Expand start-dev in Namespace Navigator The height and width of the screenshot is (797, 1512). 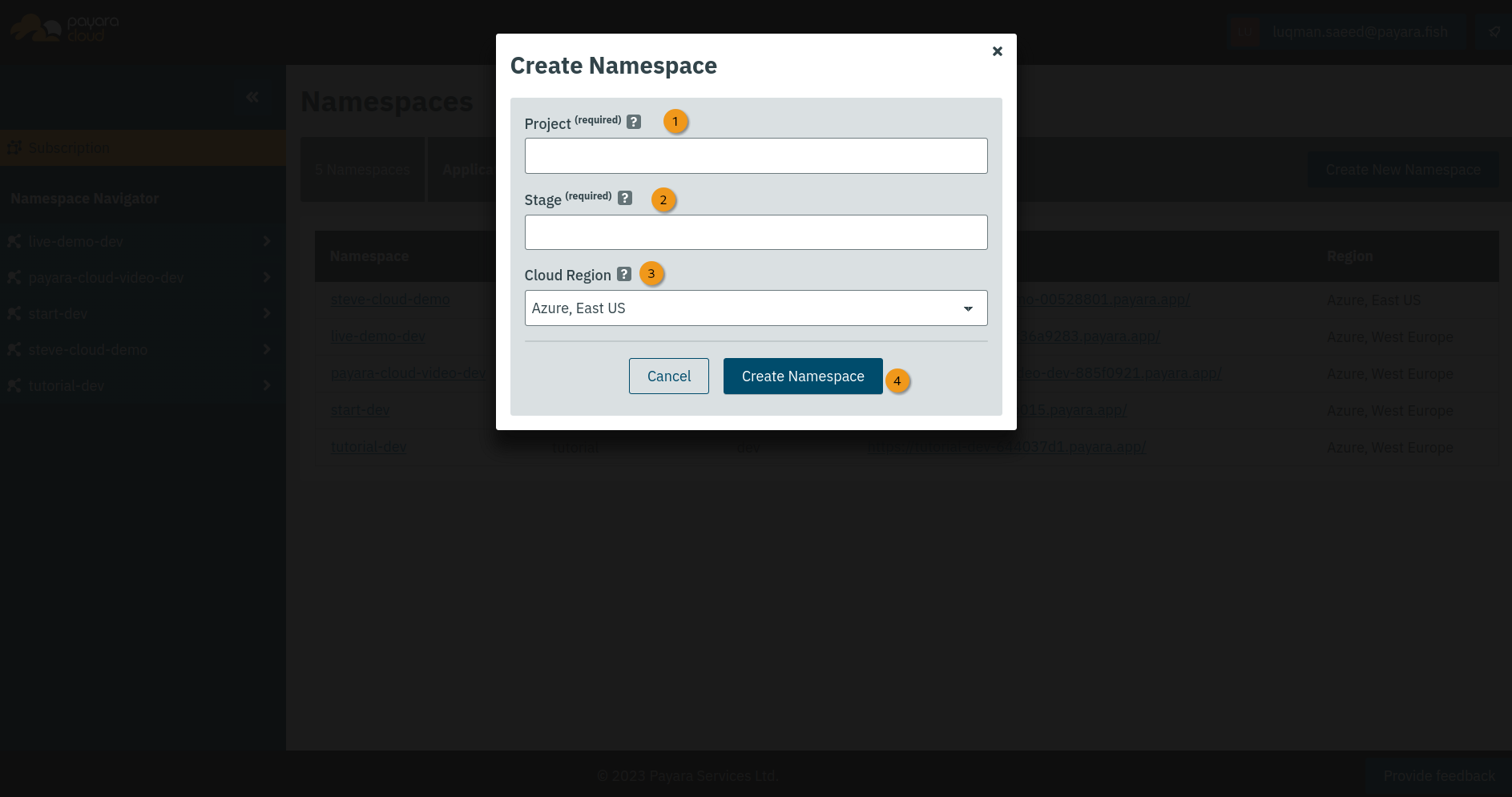(266, 313)
